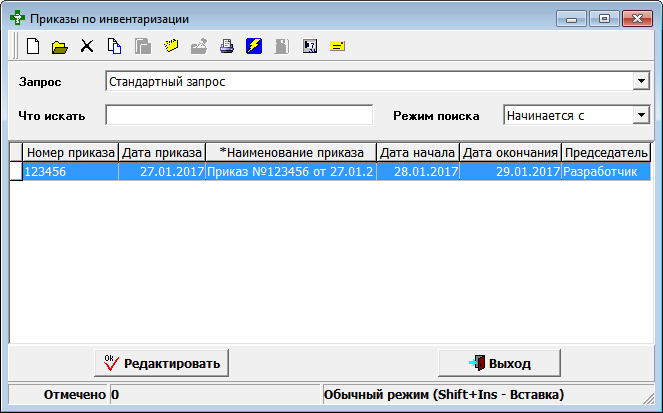Select the order row numbered 123456
This screenshot has height=413, width=663.
(x=69, y=172)
